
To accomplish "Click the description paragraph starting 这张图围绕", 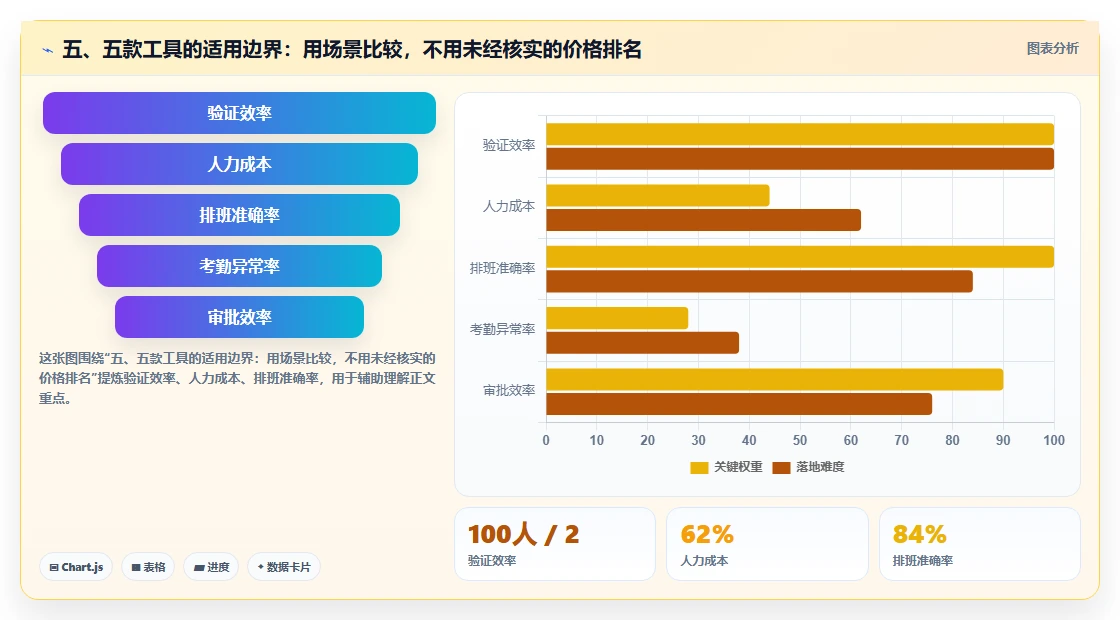I will [x=237, y=379].
